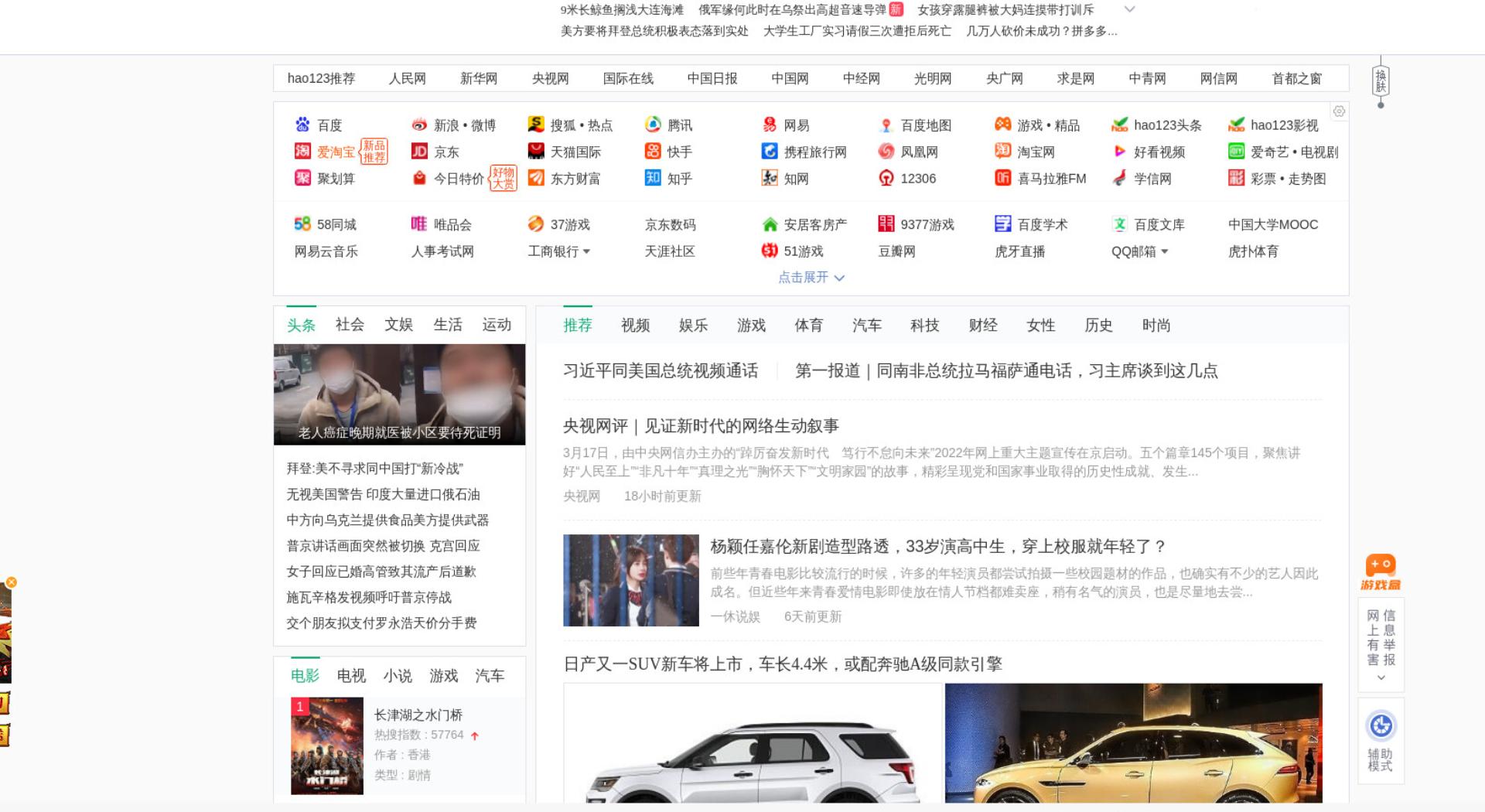This screenshot has width=1485, height=812.
Task: Select the 视频 feed tab
Action: pos(636,326)
